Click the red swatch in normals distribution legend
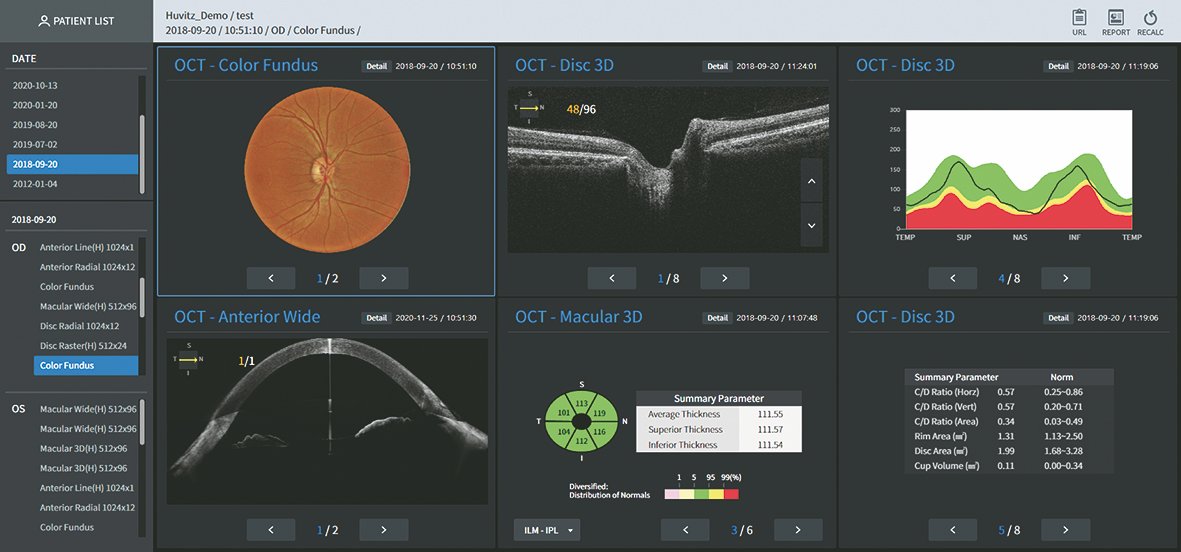The height and width of the screenshot is (552, 1181). 731,494
